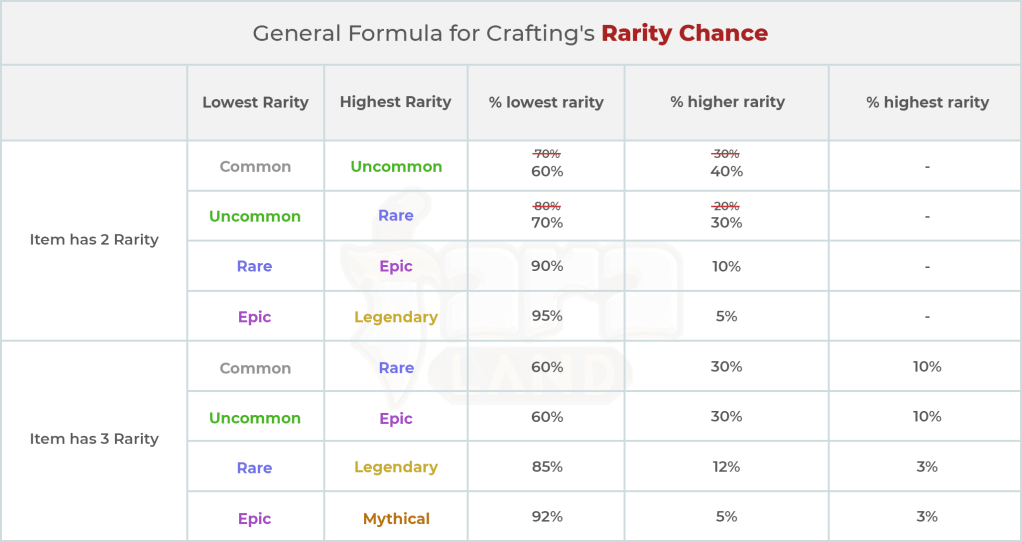The image size is (1022, 542).
Task: Select the "Highest Rarity" column header
Action: 395,102
